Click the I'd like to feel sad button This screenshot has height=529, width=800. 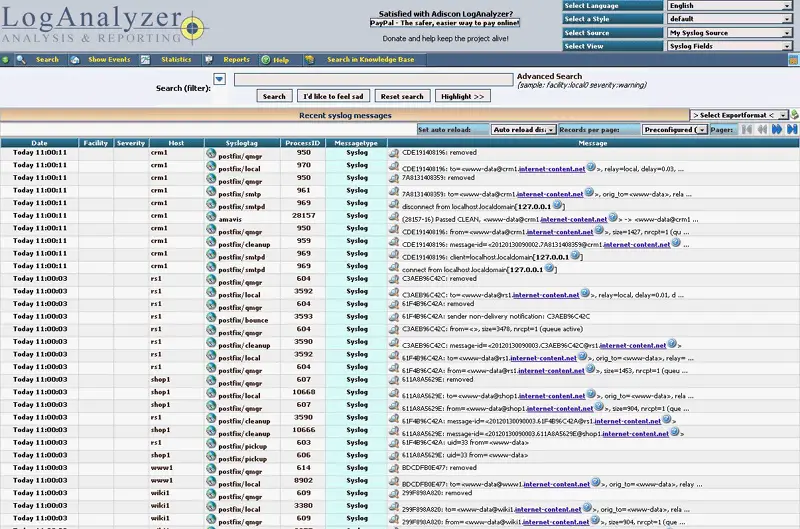tap(333, 96)
